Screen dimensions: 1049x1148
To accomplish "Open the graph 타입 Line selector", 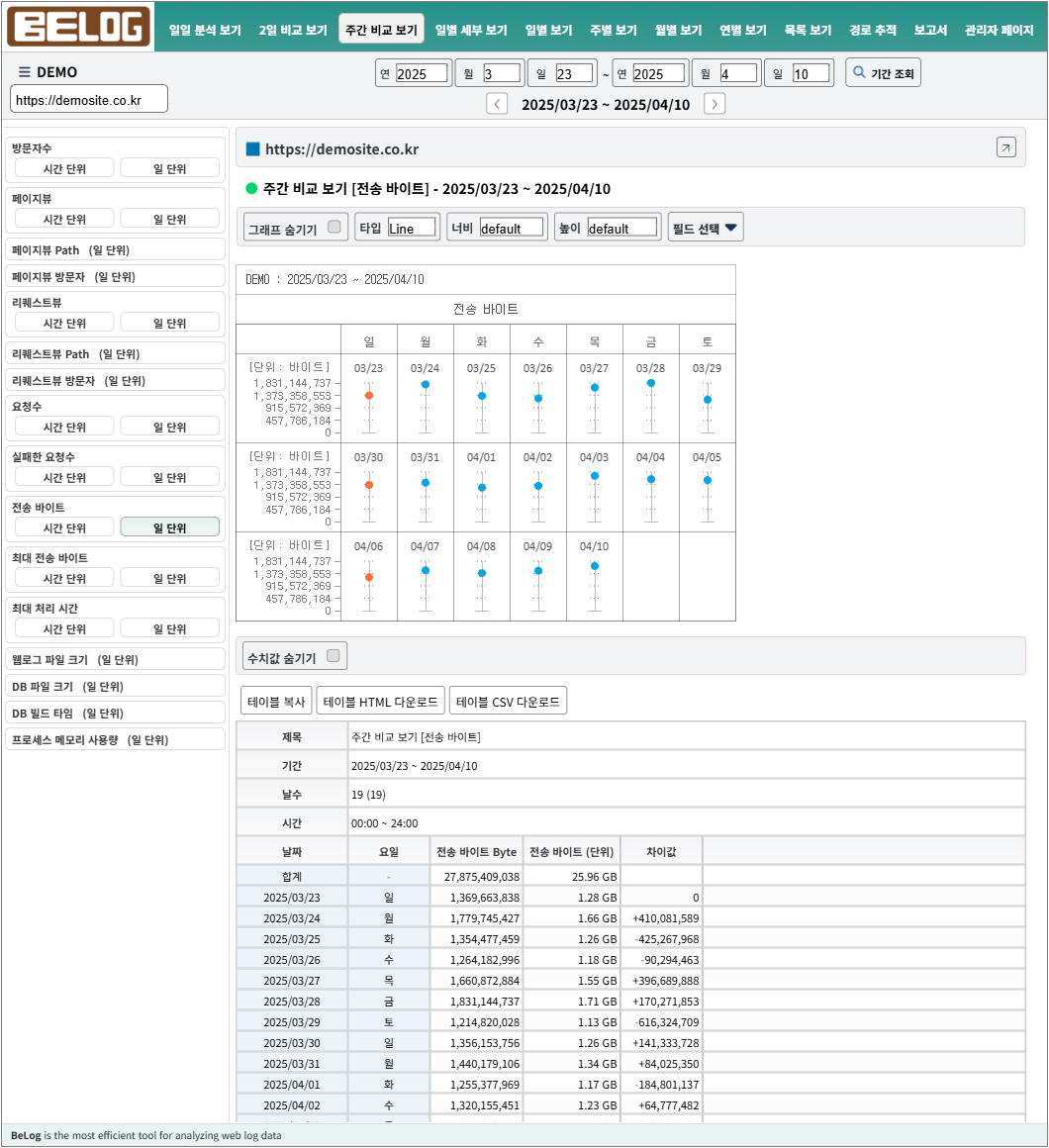I will pyautogui.click(x=412, y=228).
